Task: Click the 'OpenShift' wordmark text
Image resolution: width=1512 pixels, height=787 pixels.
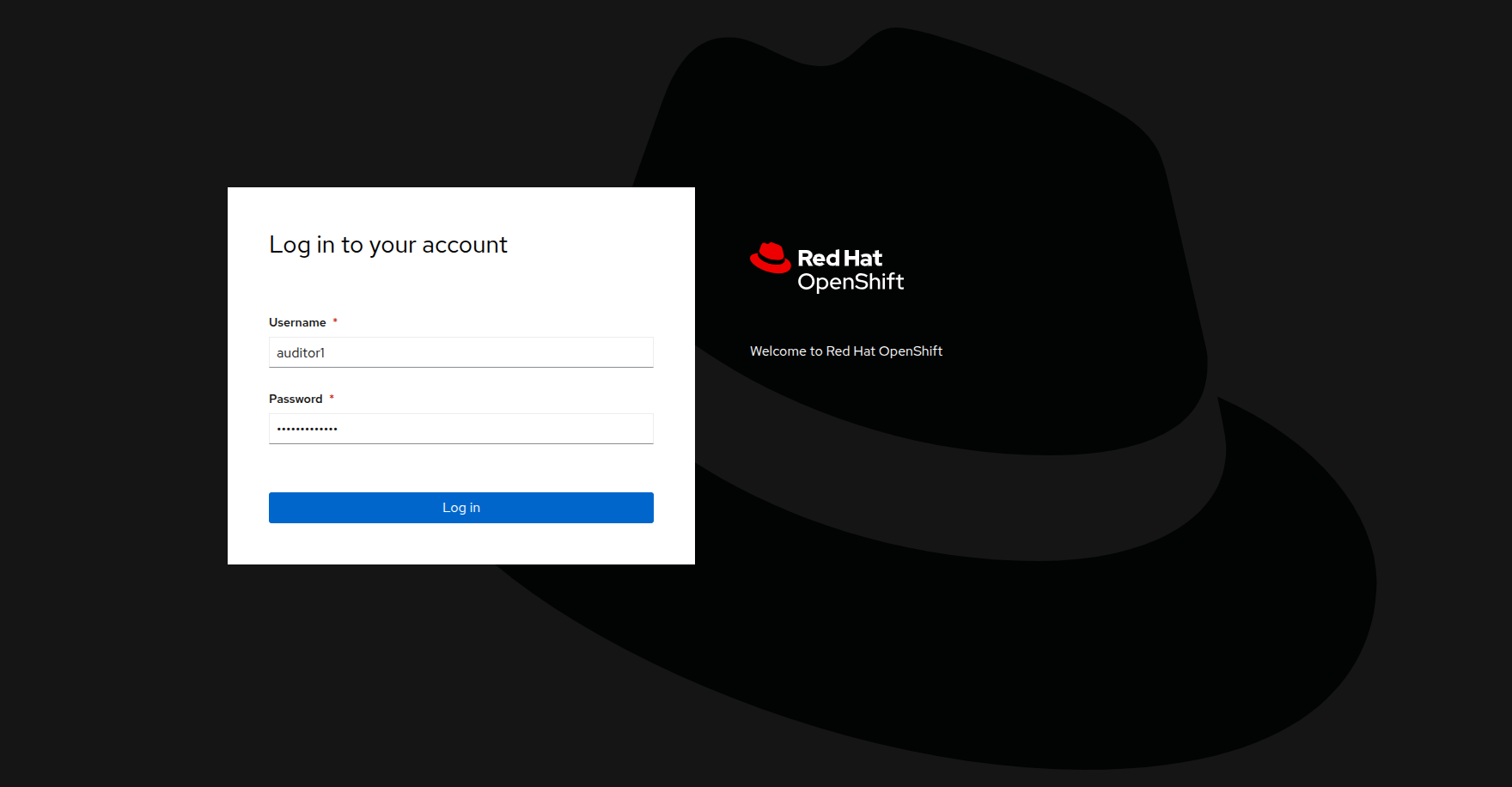Action: [x=850, y=282]
